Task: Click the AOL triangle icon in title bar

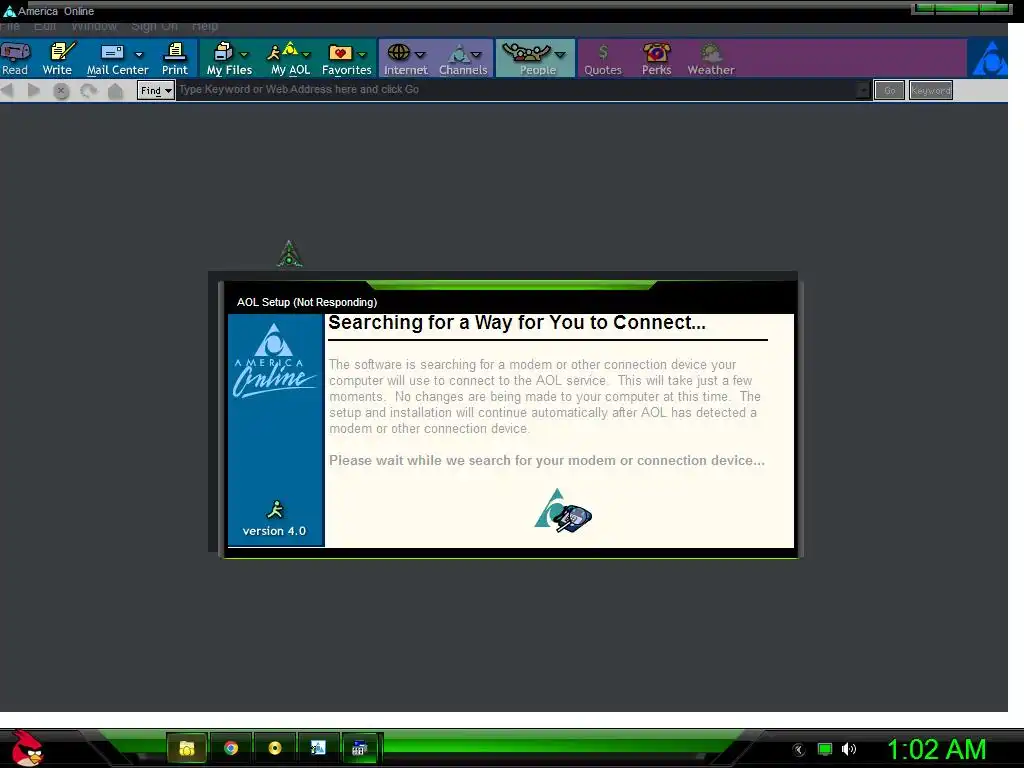Action: [9, 11]
